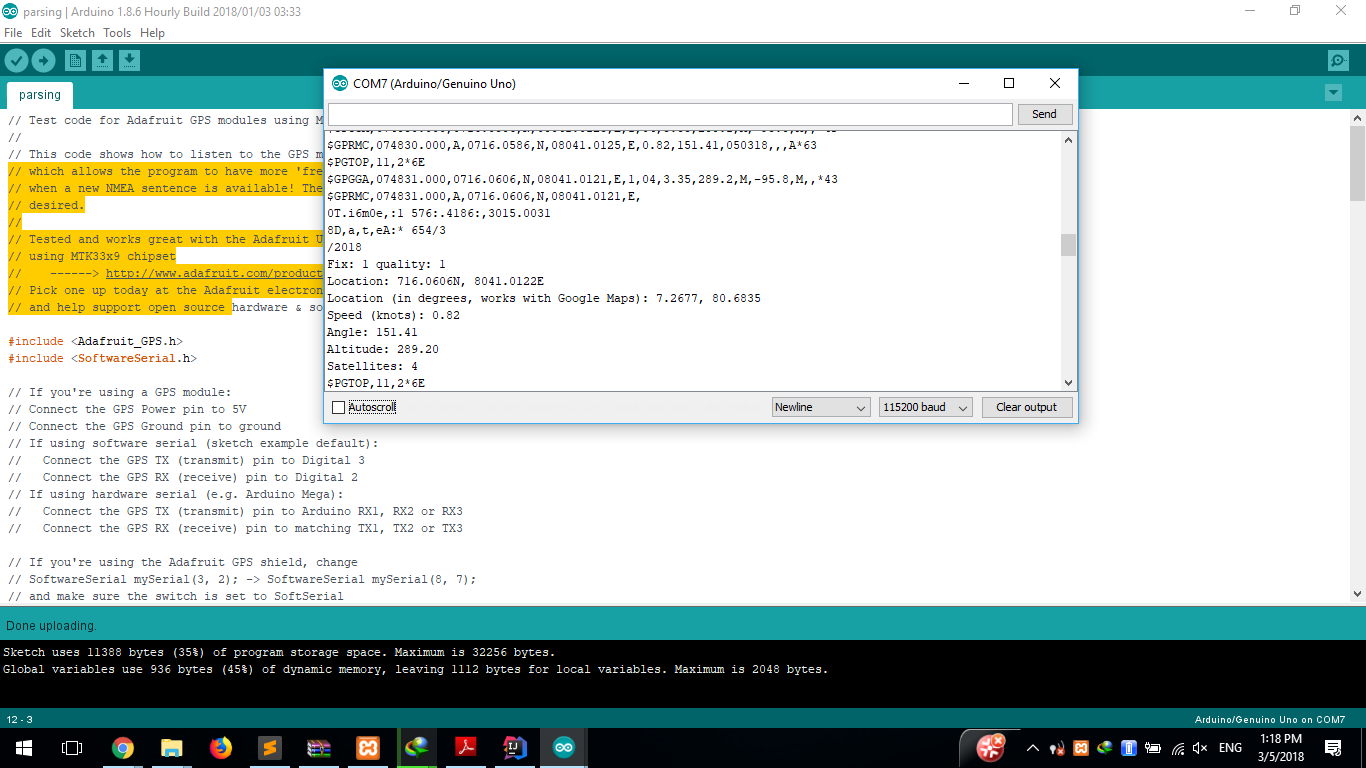Click 'Angle: 151.41' output line
This screenshot has height=768, width=1366.
pos(372,332)
